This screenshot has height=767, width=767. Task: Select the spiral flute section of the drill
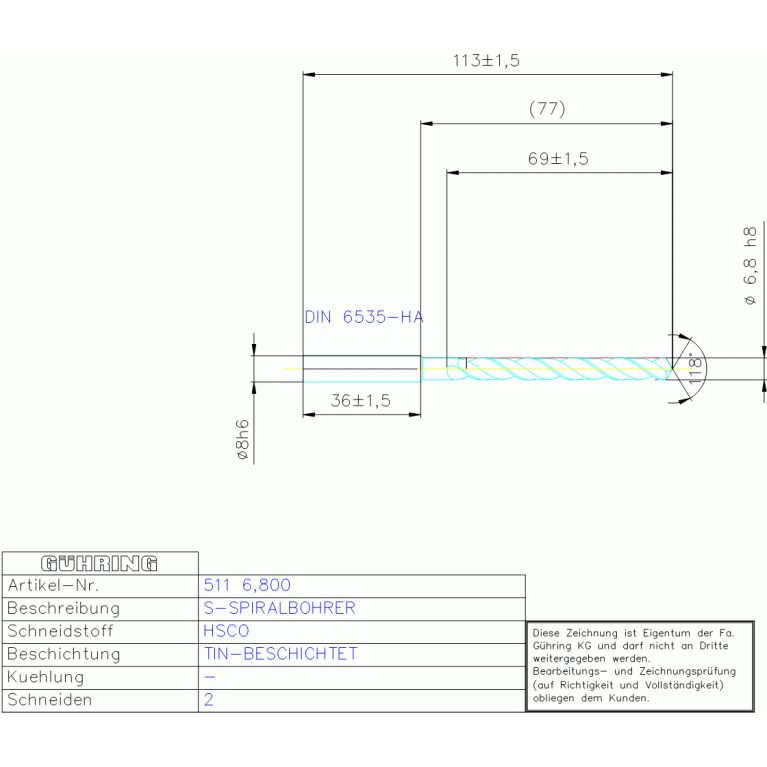coord(560,369)
